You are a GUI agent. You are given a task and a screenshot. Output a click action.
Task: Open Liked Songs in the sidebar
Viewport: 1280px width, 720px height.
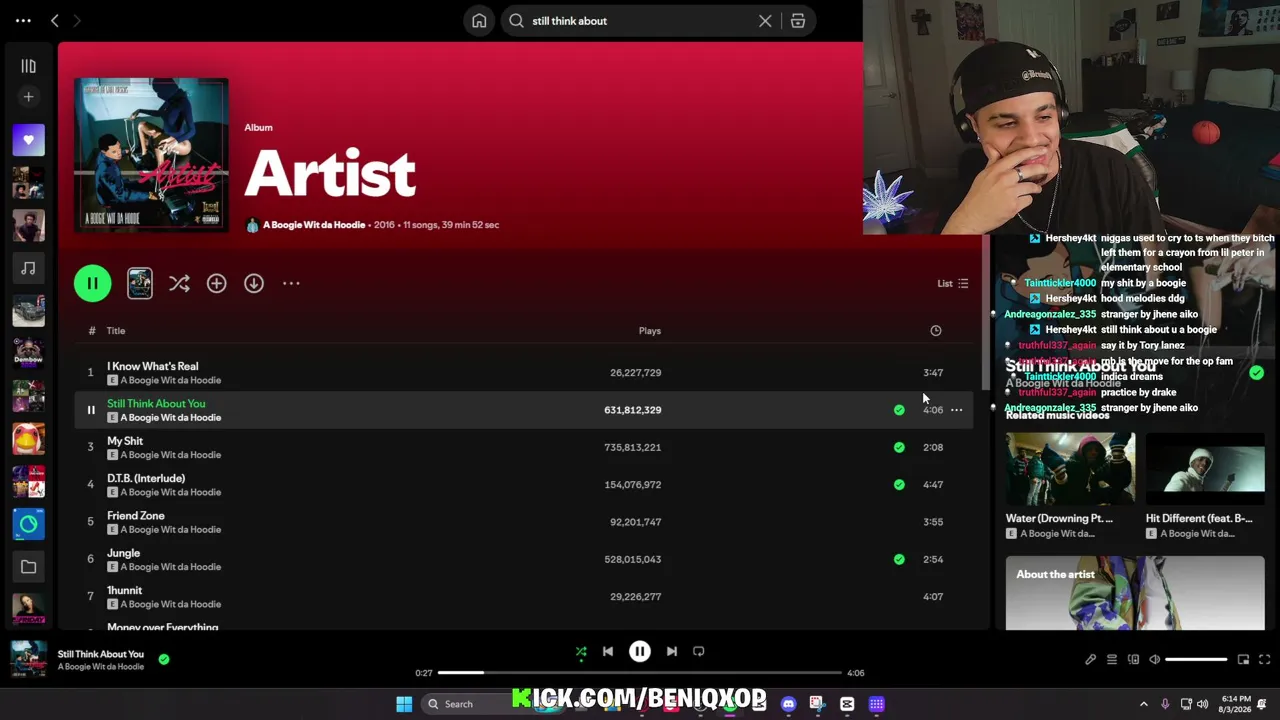(x=28, y=140)
